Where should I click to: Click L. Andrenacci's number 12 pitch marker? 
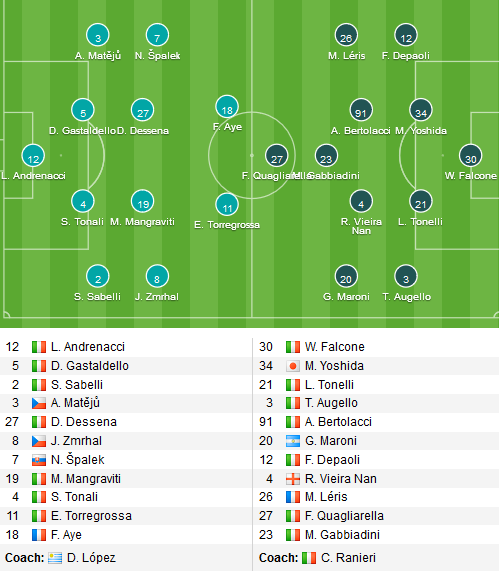coord(33,156)
